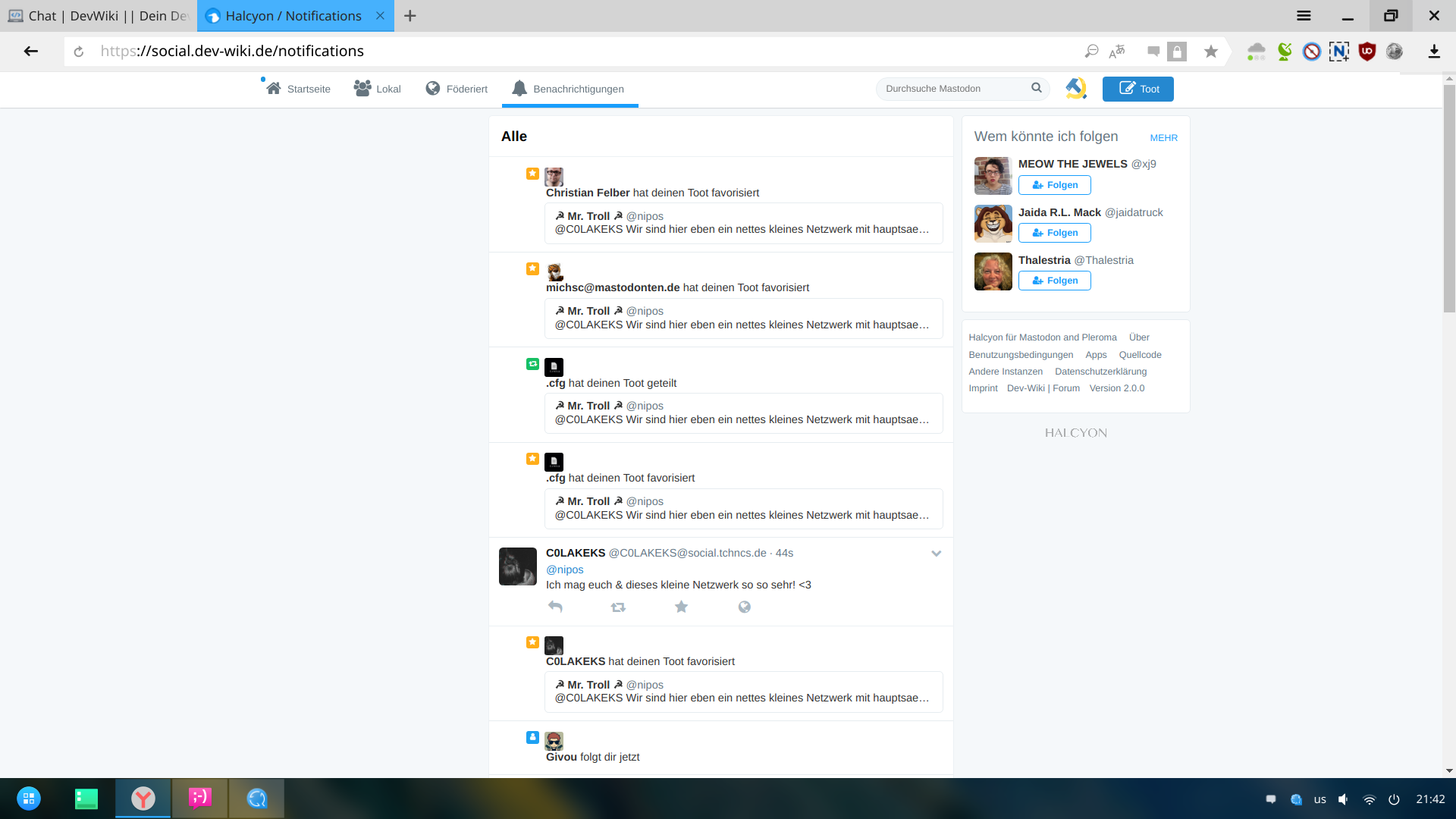Open the Föderiert timeline

click(457, 89)
